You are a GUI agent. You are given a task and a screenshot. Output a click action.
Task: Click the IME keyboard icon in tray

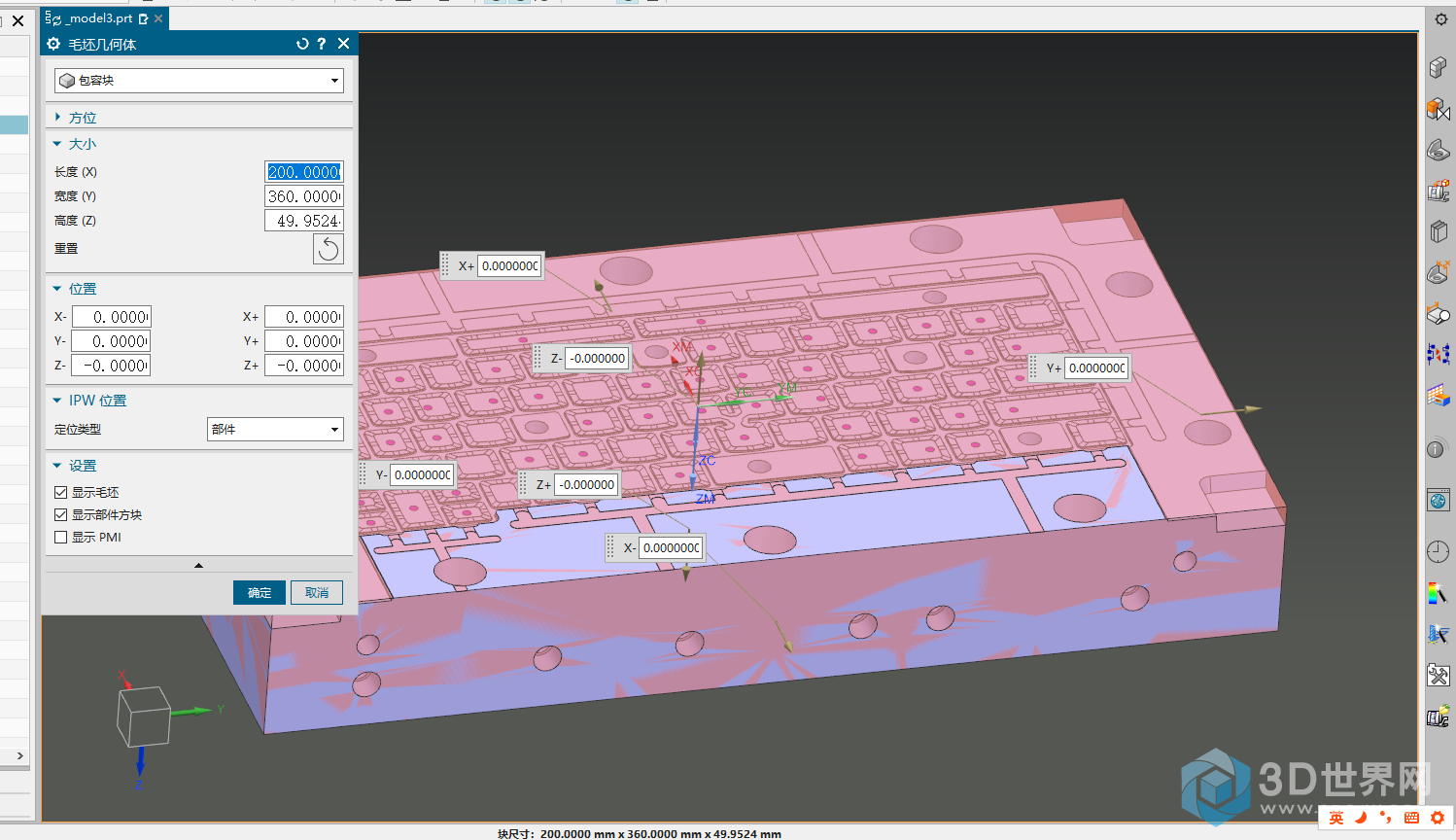1411,818
